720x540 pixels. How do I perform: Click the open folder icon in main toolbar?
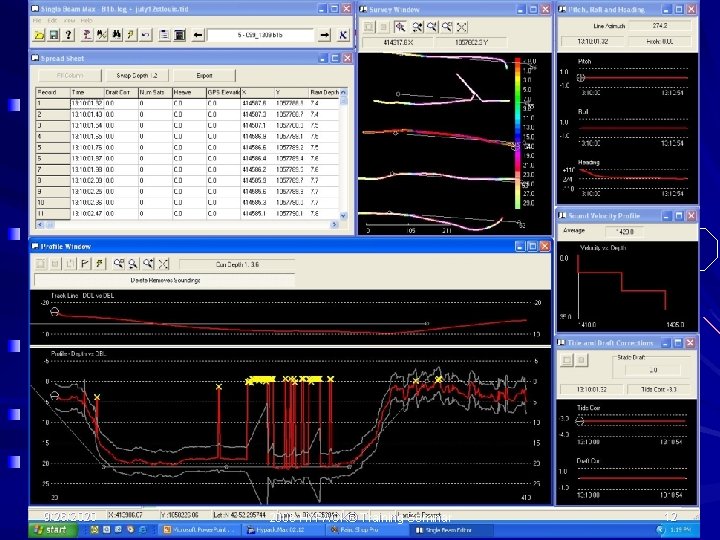click(38, 35)
